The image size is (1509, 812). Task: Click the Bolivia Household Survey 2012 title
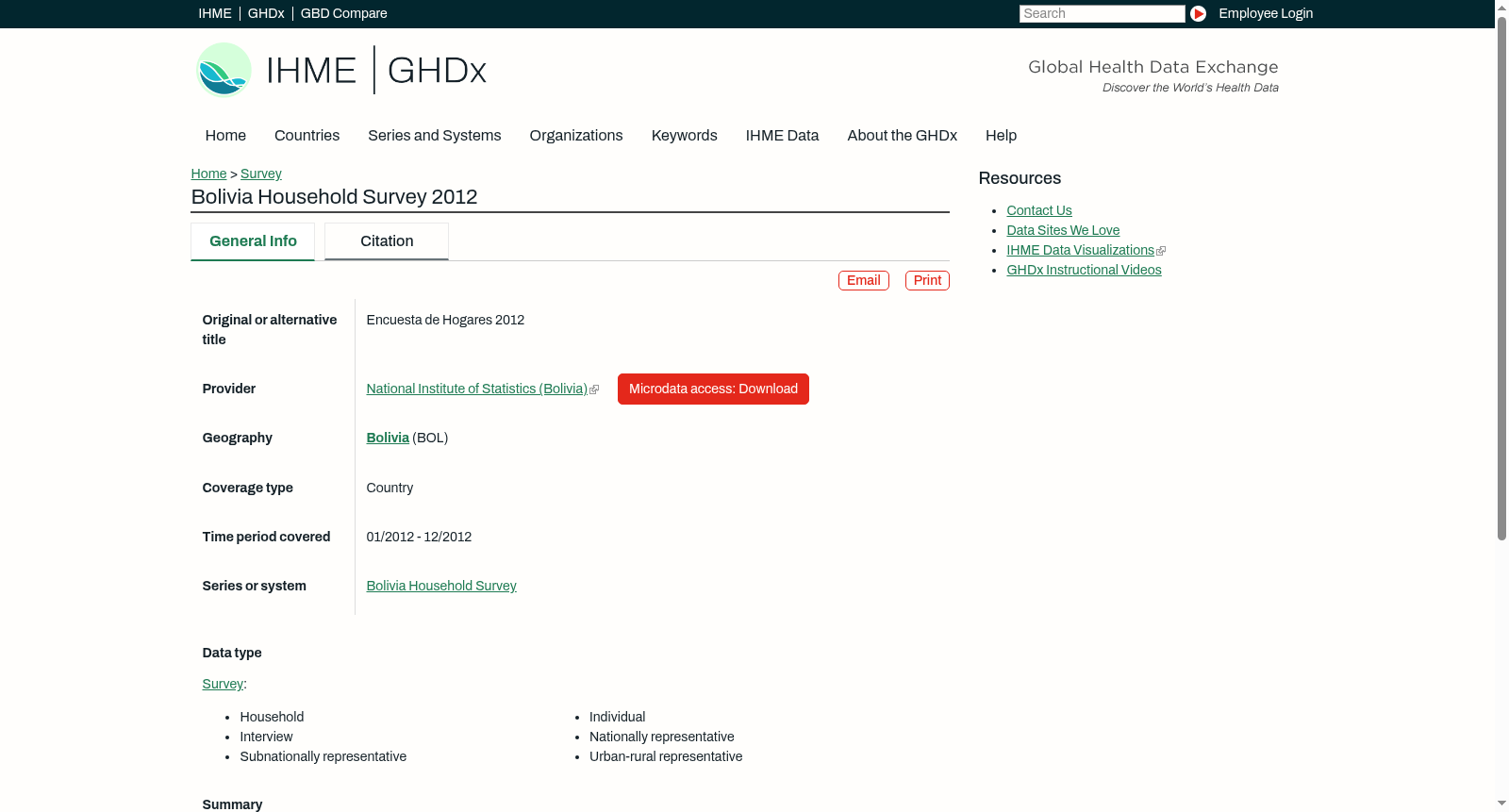(x=334, y=196)
